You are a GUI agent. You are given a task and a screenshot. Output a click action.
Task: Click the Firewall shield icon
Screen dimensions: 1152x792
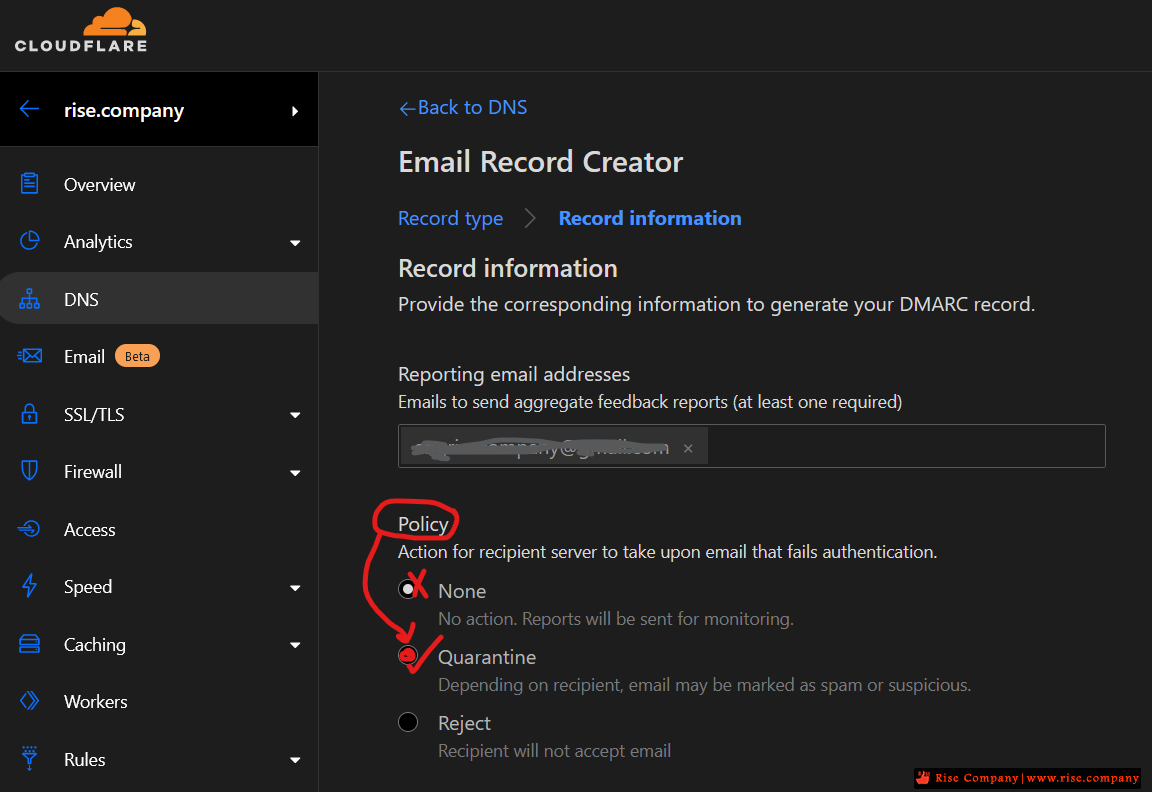coord(30,471)
